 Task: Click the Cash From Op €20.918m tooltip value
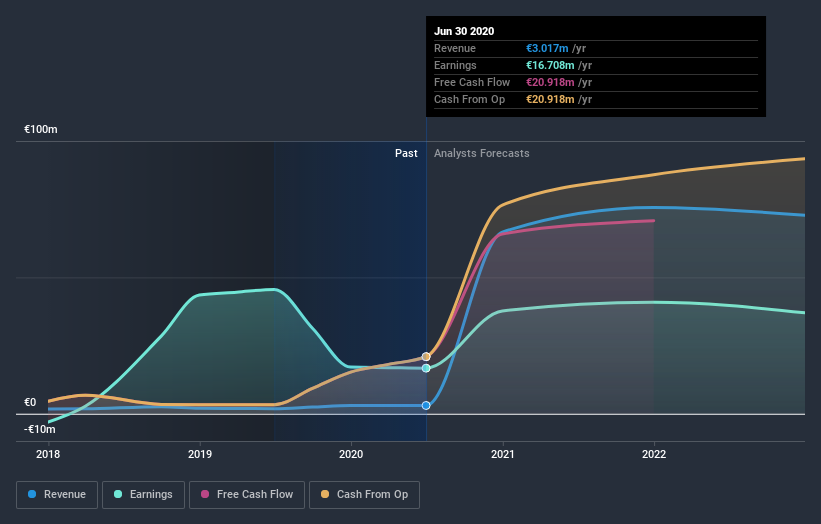tap(550, 99)
